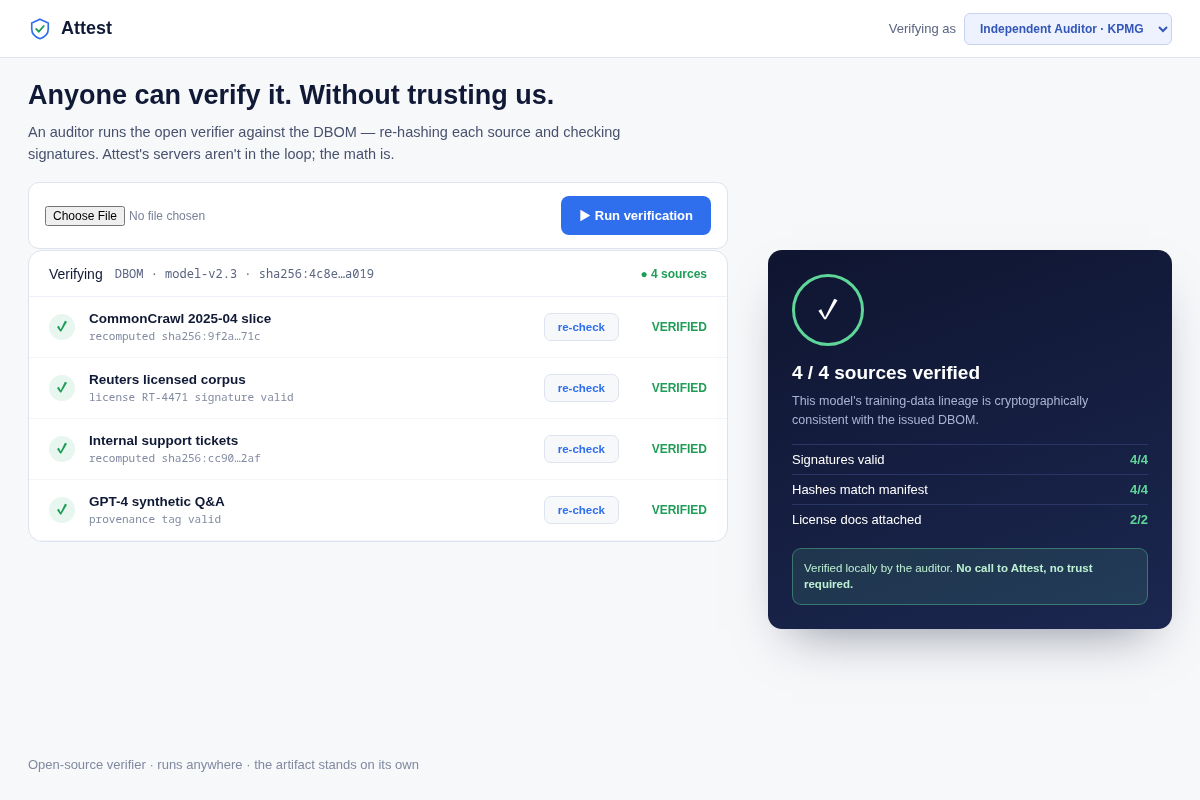
Task: Start Run verification
Action: 636,216
